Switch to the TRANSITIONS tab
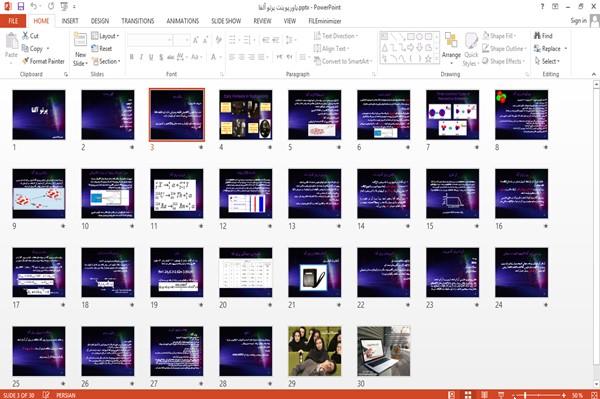Viewport: 600px width, 399px height. [x=138, y=21]
